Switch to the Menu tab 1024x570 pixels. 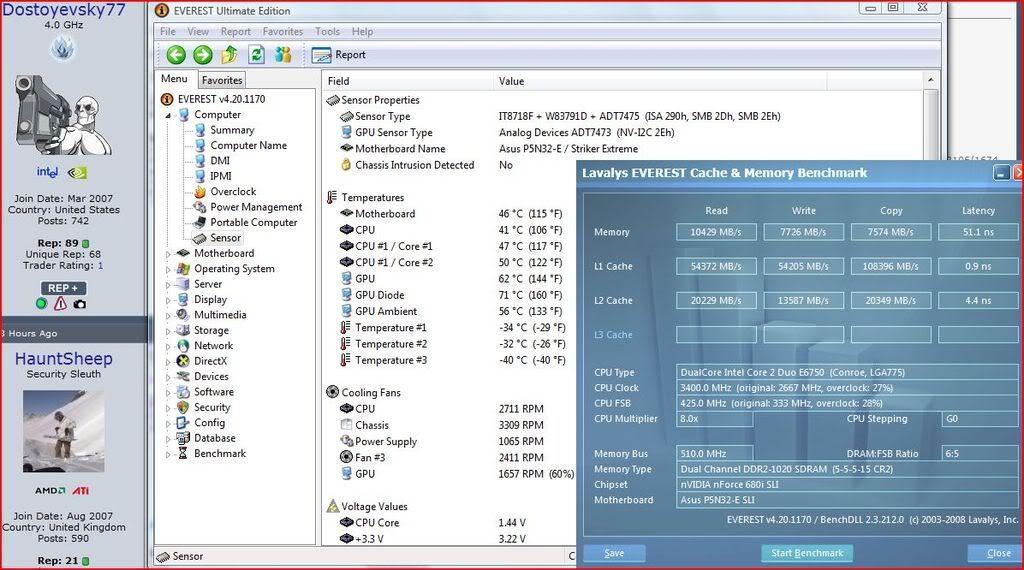pos(174,79)
